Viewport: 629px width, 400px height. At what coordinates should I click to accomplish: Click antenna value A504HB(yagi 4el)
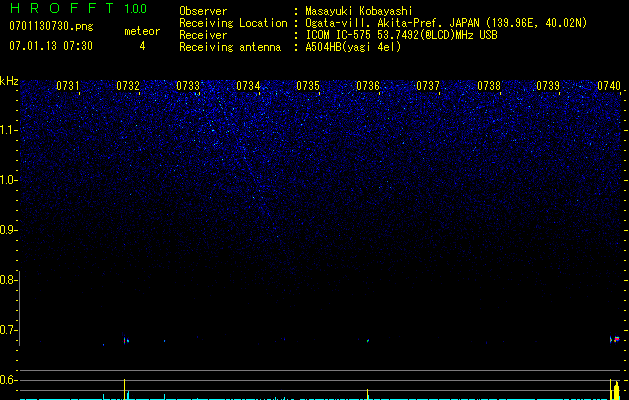(353, 47)
